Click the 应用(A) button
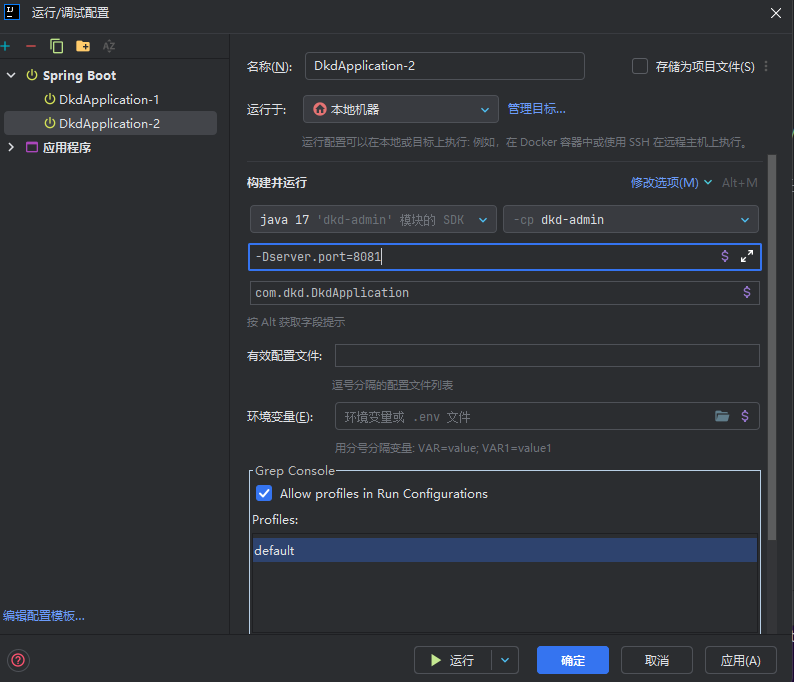This screenshot has width=794, height=682. click(x=741, y=660)
